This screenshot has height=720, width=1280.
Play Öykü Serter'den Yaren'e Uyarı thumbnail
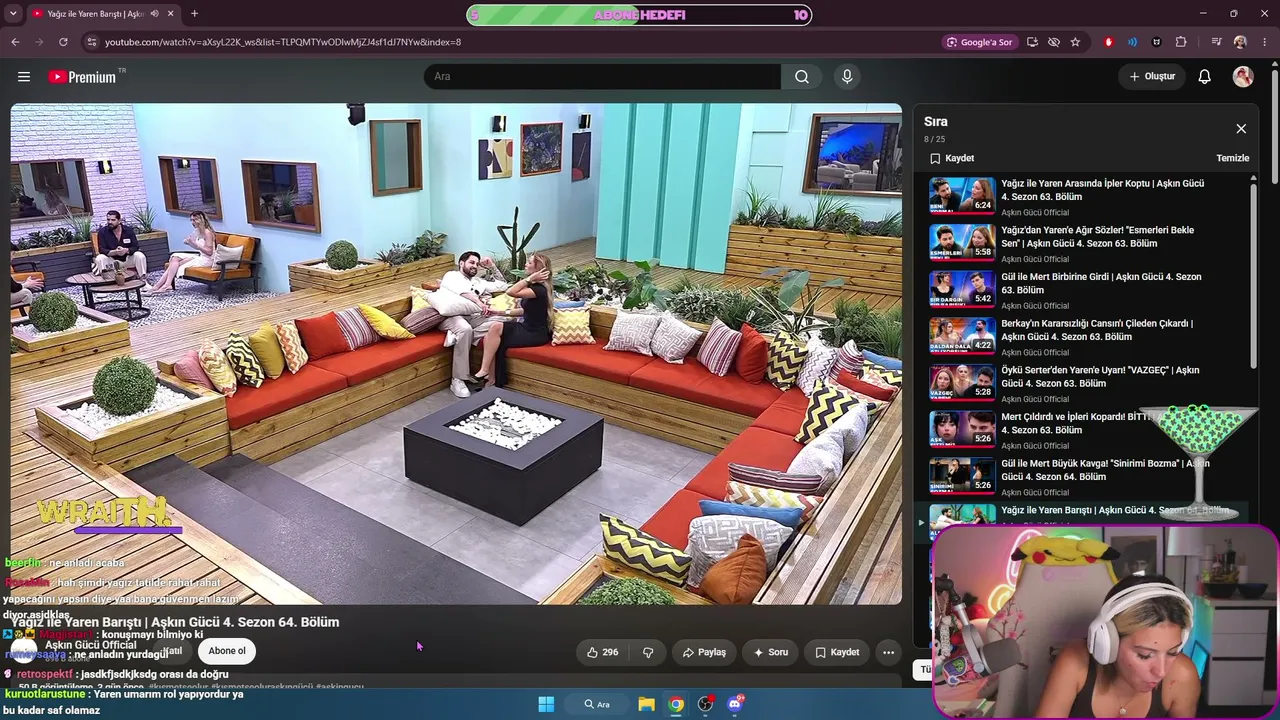coord(963,382)
